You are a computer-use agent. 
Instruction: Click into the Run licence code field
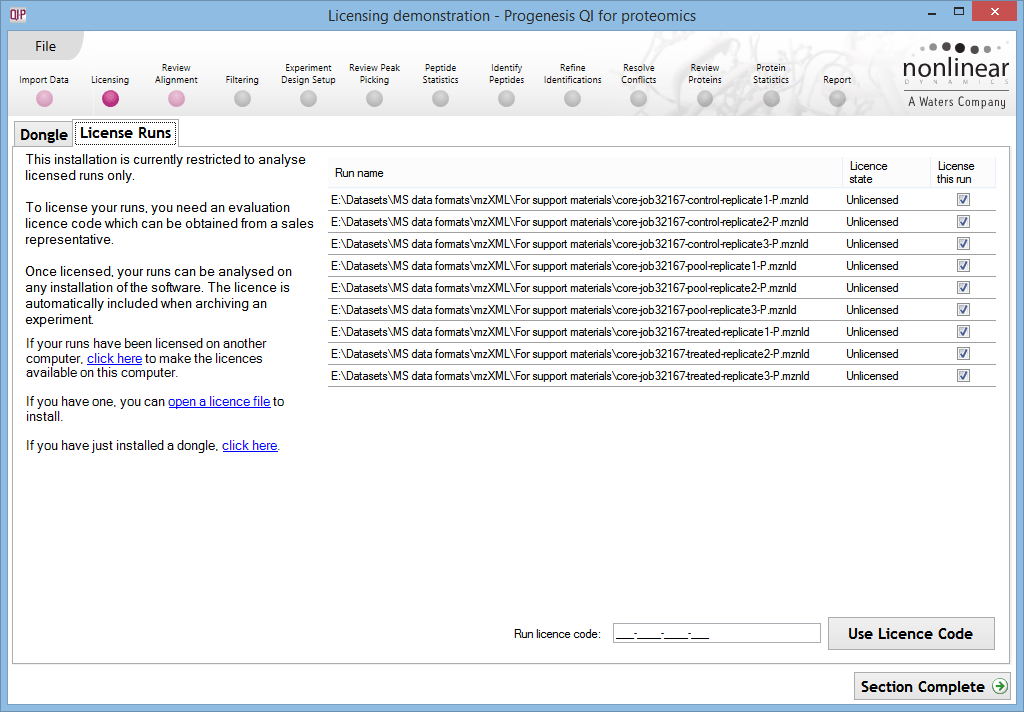(716, 634)
